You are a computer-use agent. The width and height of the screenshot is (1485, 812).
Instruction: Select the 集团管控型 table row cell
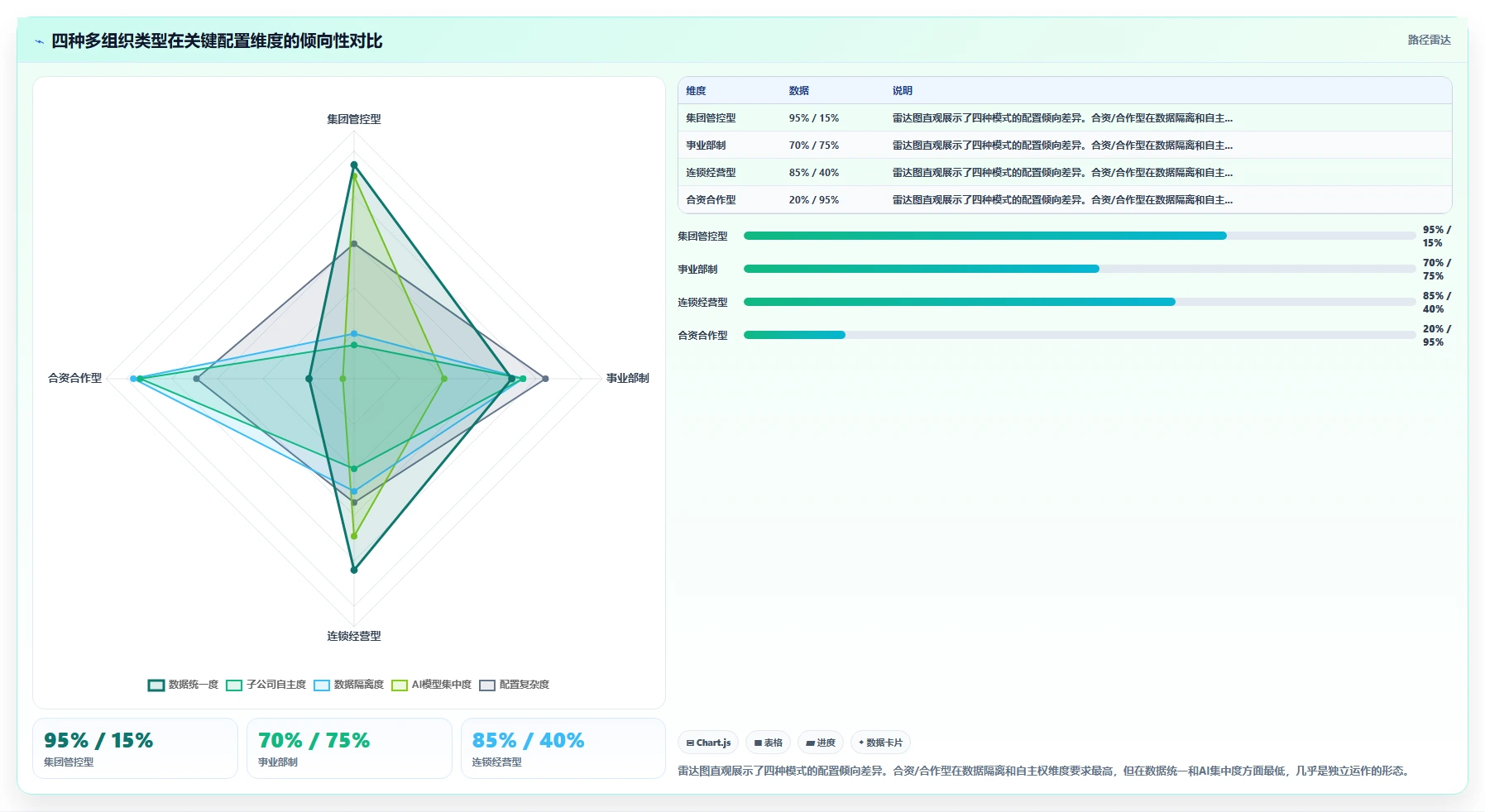coord(711,118)
